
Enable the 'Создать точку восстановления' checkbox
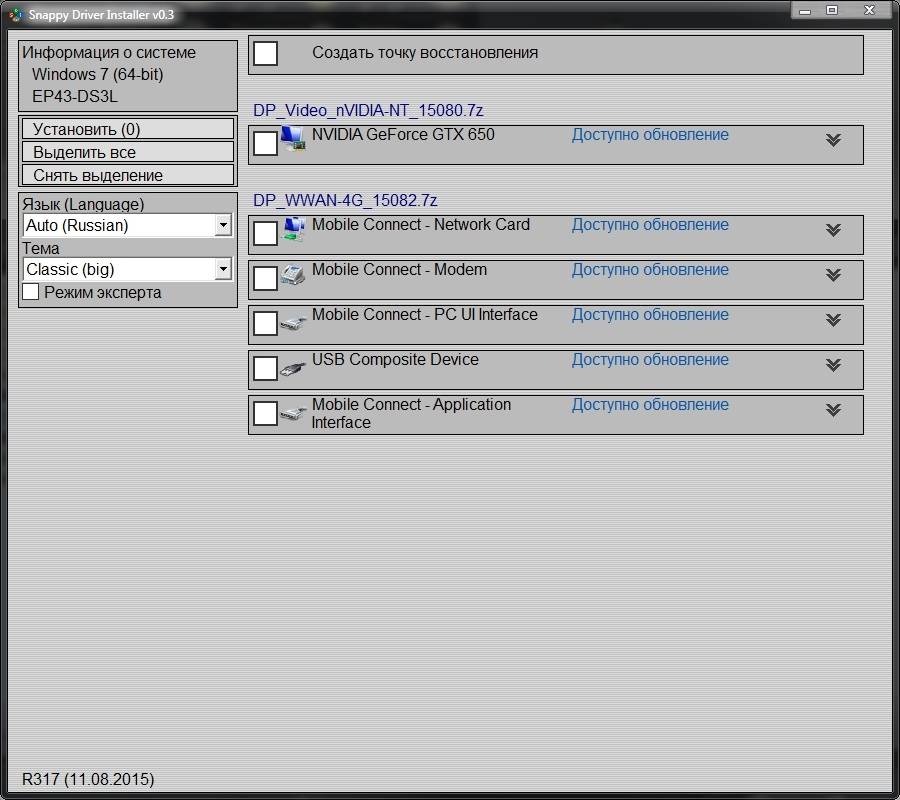click(265, 53)
